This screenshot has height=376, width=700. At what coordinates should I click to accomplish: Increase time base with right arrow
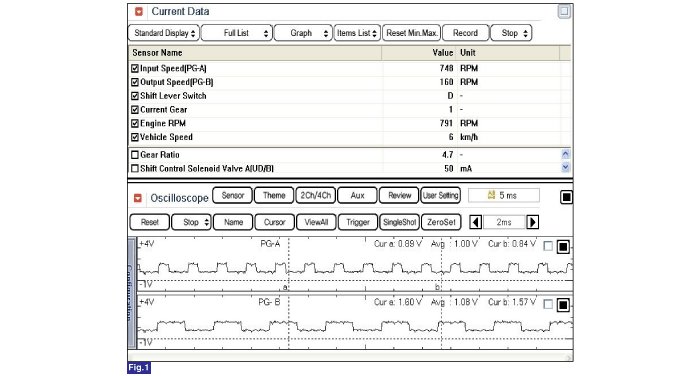coord(532,222)
